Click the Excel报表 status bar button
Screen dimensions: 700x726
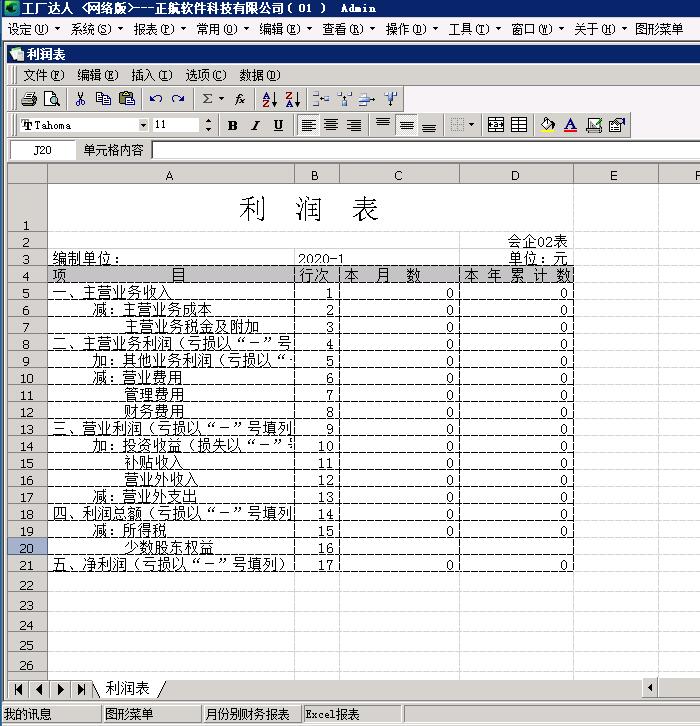pyautogui.click(x=332, y=714)
